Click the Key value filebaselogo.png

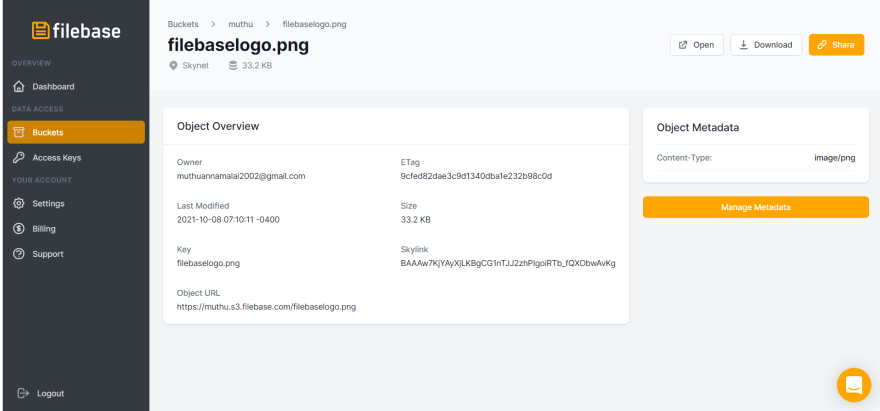tap(208, 263)
